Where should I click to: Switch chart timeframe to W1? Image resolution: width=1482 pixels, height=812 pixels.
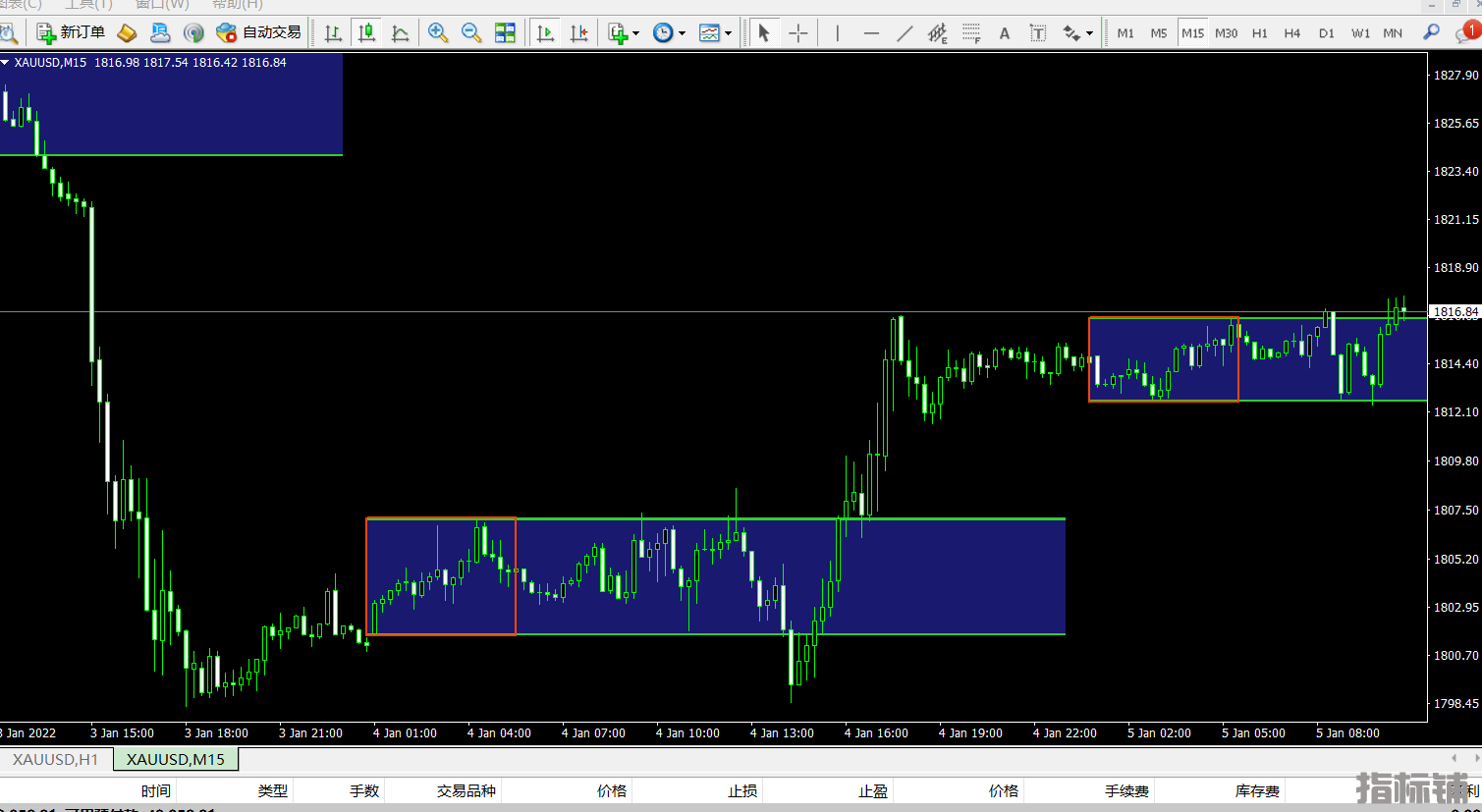1360,32
